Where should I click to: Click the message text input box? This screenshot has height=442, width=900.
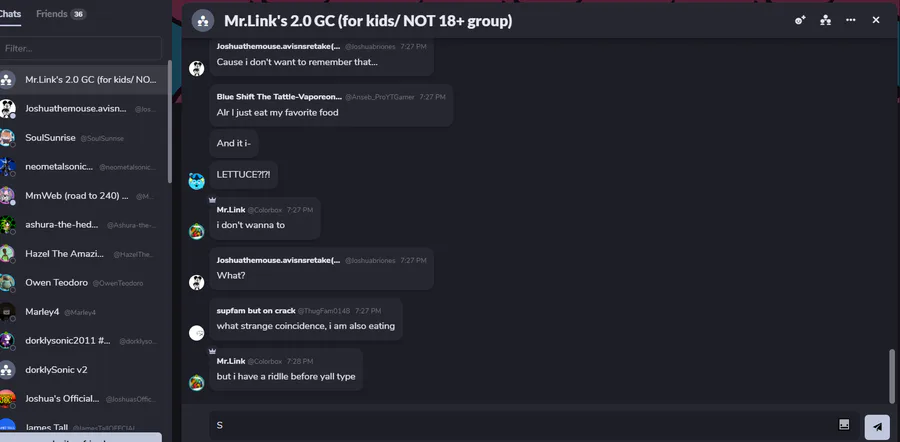tap(520, 425)
